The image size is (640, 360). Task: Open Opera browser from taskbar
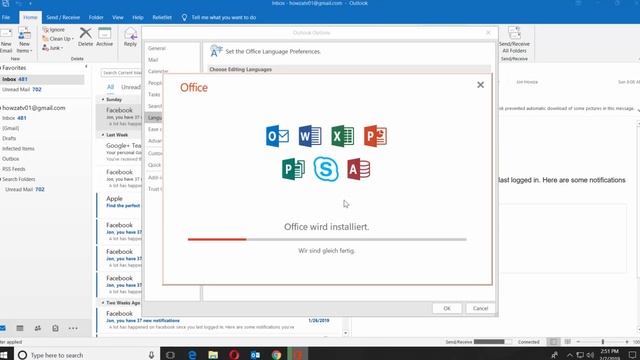[234, 355]
